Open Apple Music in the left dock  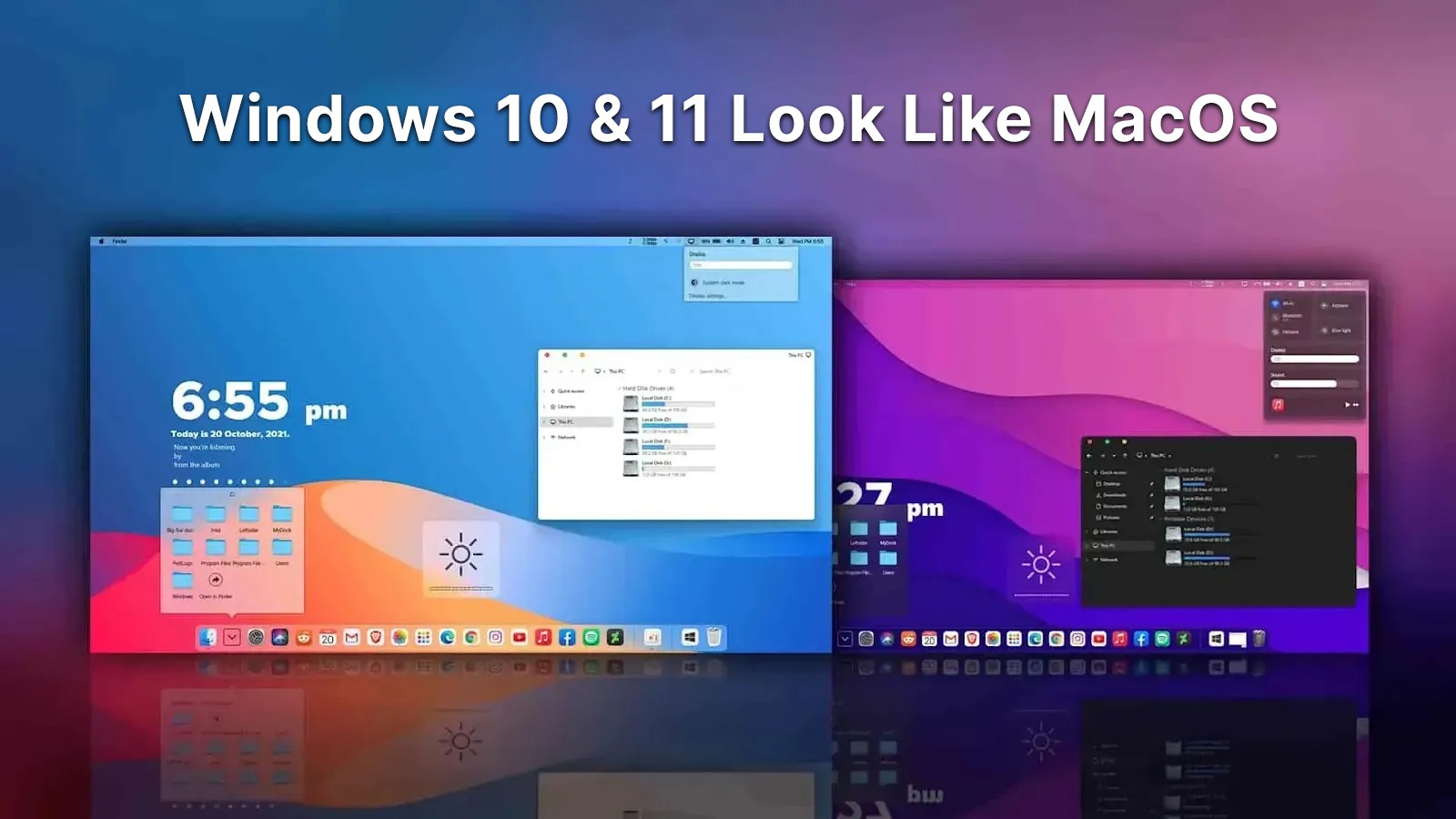tap(543, 638)
